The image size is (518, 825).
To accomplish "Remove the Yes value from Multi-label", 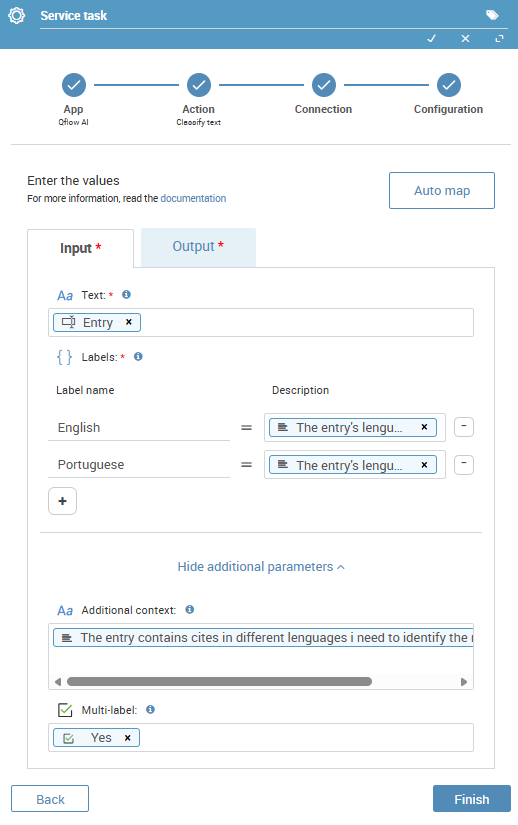I will (x=127, y=738).
